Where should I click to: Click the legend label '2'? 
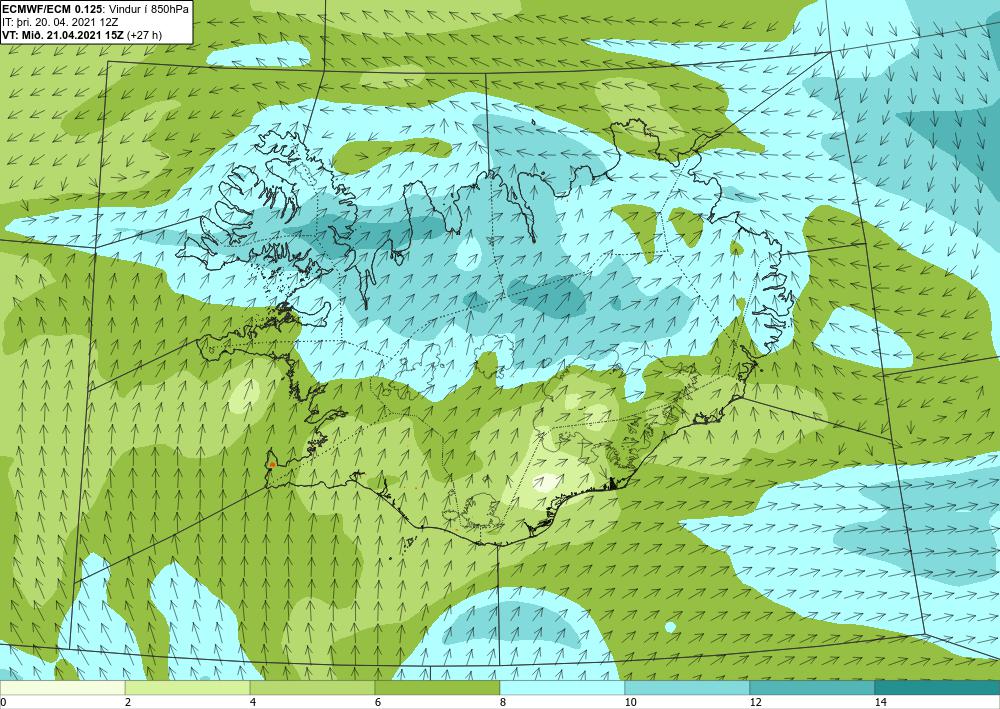[x=128, y=702]
